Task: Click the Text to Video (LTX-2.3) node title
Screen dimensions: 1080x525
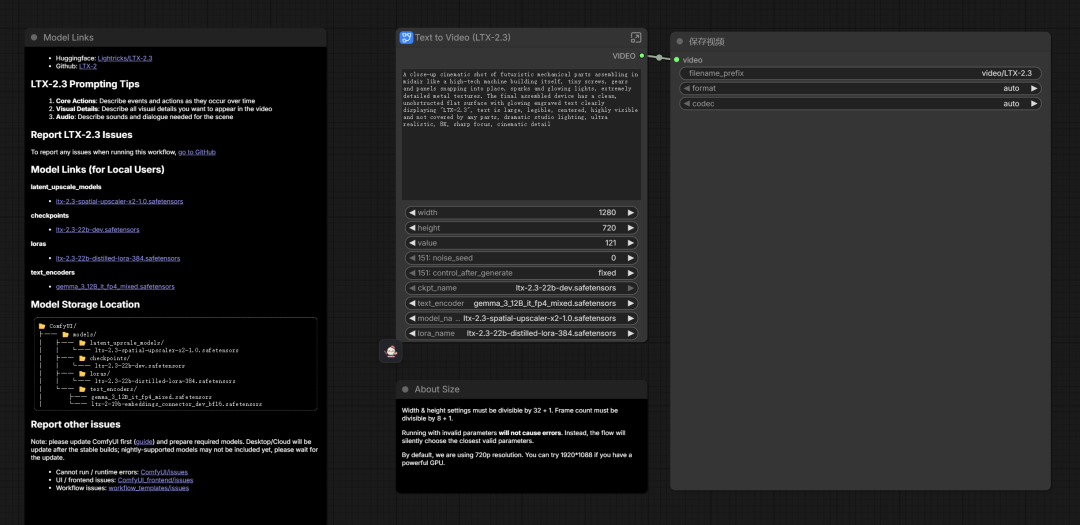Action: (x=463, y=37)
